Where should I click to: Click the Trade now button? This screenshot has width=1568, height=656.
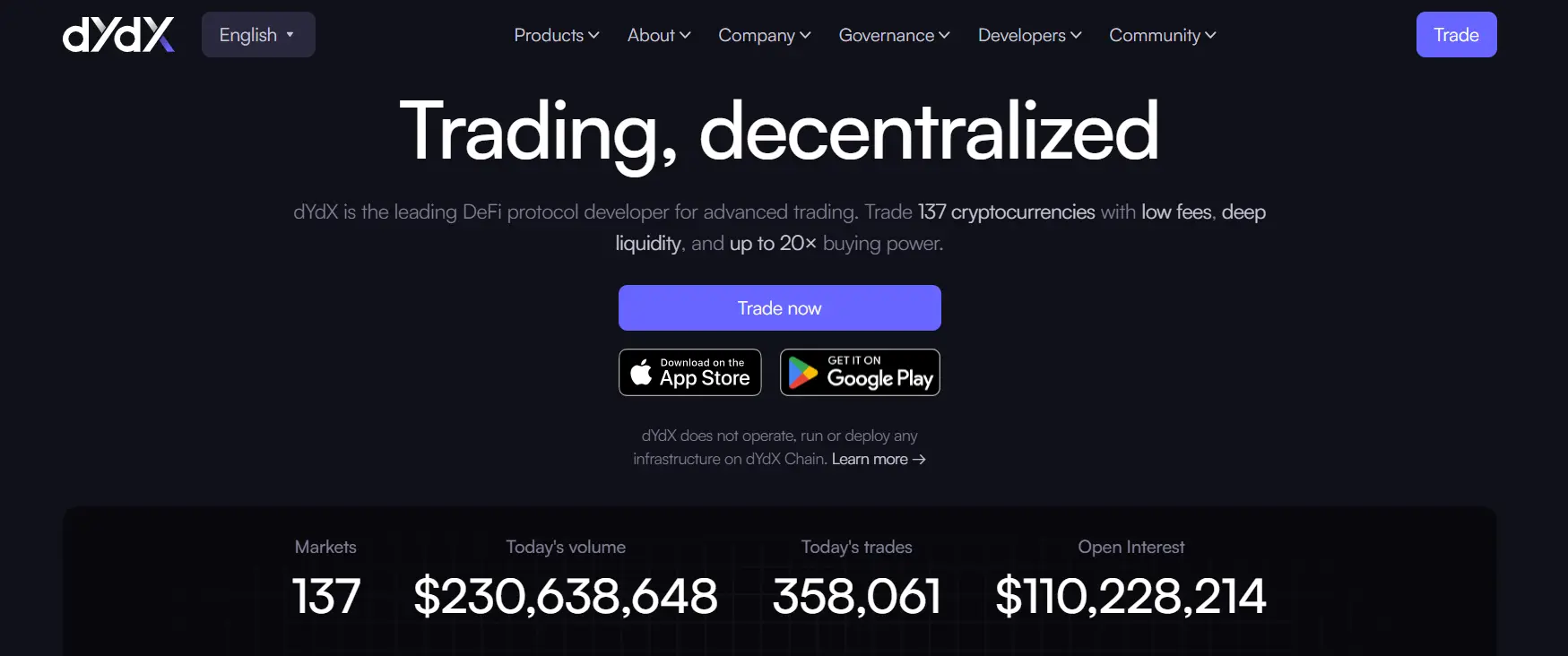779,308
